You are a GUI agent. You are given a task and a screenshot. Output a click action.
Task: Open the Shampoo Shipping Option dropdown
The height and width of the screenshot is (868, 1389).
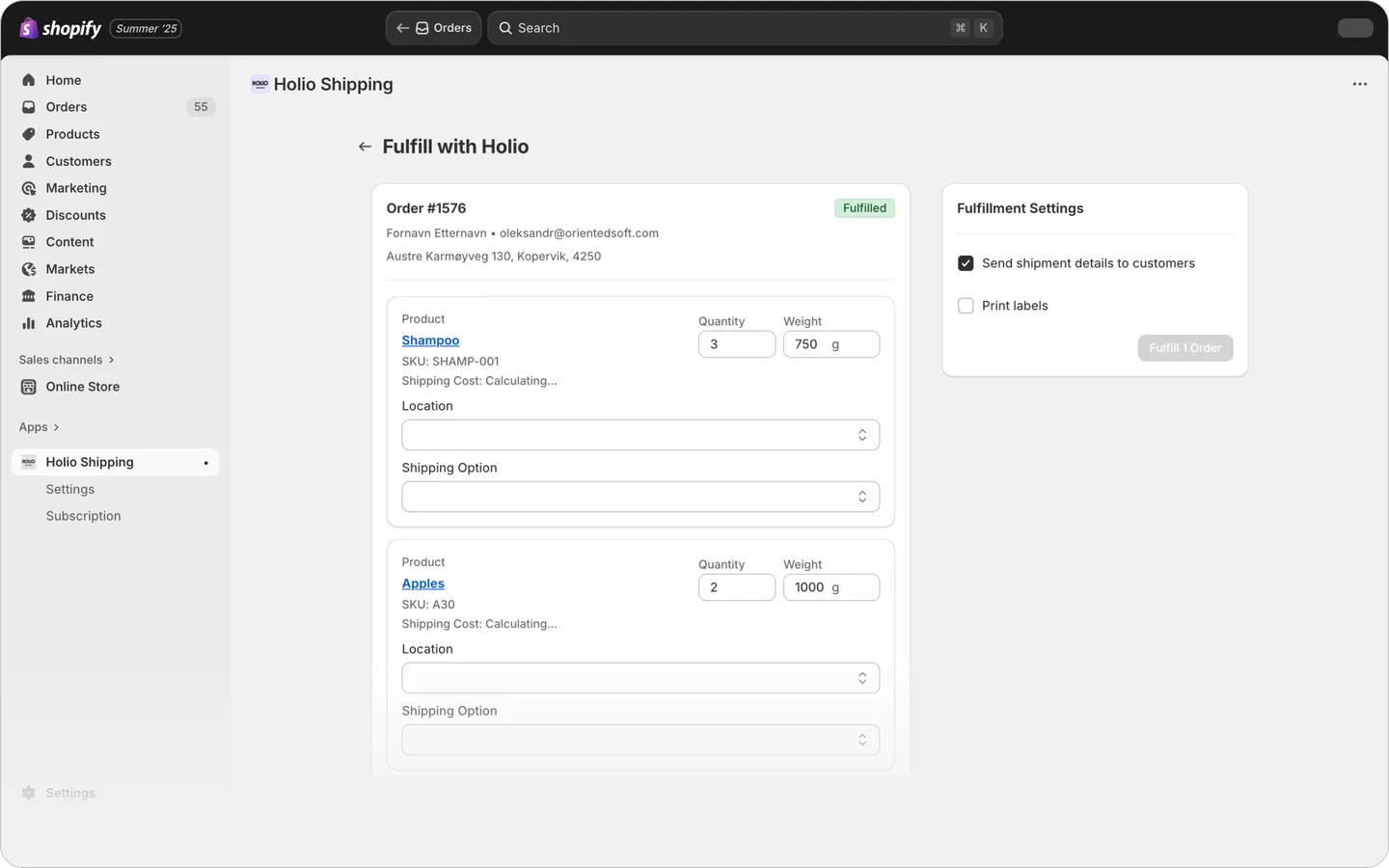coord(640,497)
